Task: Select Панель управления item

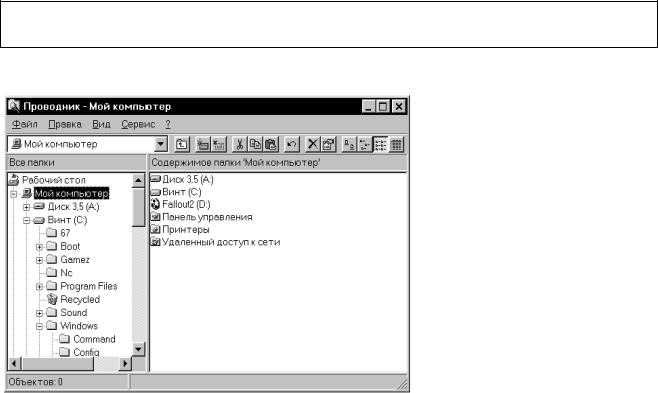Action: coord(207,217)
